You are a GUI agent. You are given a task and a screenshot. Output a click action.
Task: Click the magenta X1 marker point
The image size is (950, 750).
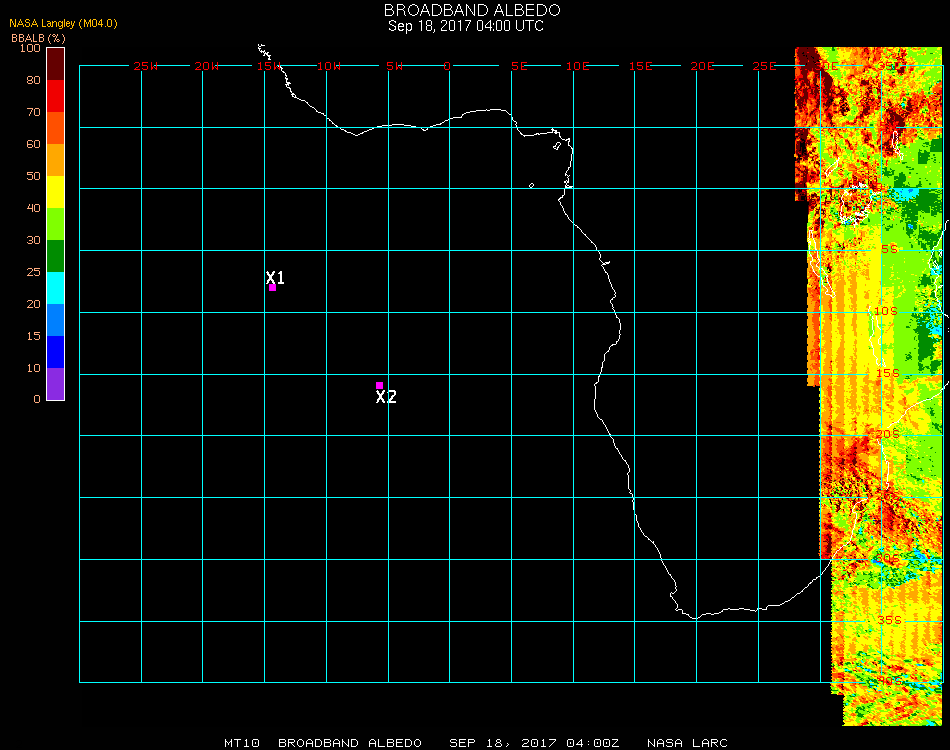[x=273, y=288]
